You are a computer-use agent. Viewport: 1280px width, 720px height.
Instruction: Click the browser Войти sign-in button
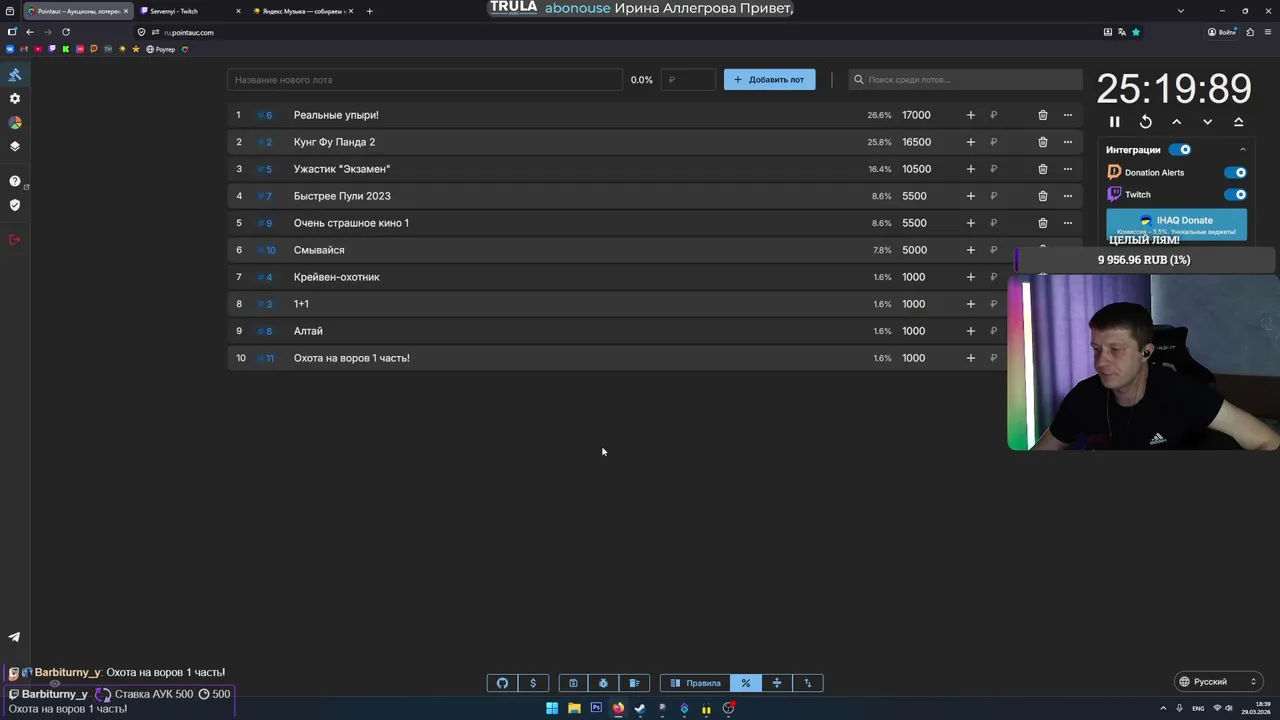coord(1222,32)
